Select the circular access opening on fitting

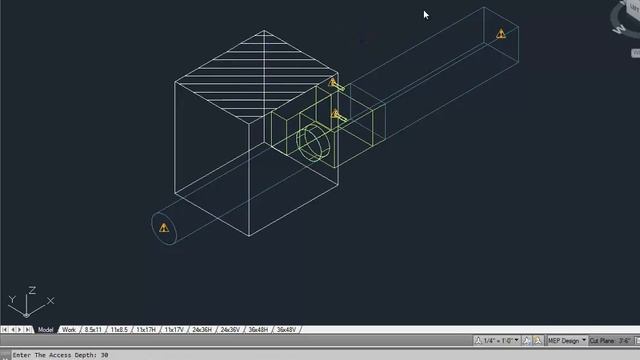pyautogui.click(x=313, y=142)
